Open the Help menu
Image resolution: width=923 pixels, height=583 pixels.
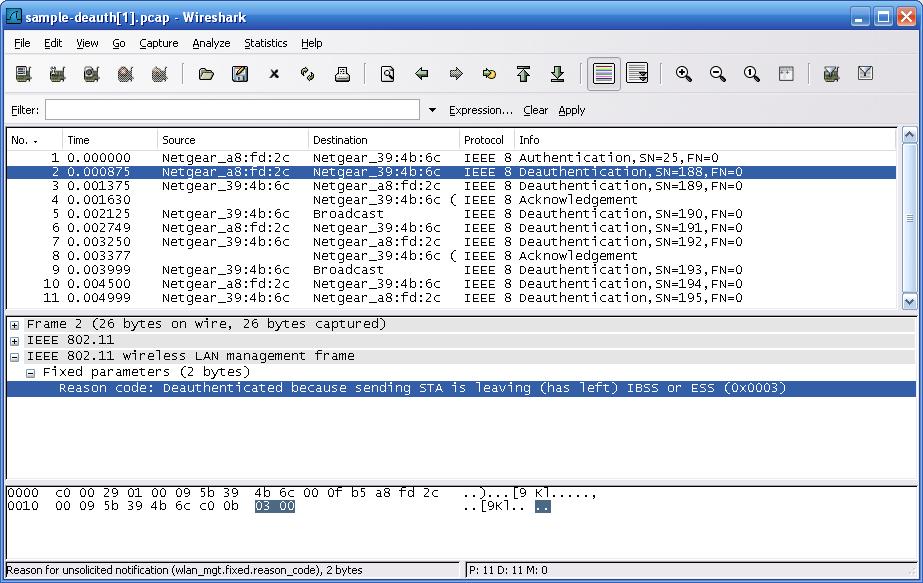coord(311,43)
